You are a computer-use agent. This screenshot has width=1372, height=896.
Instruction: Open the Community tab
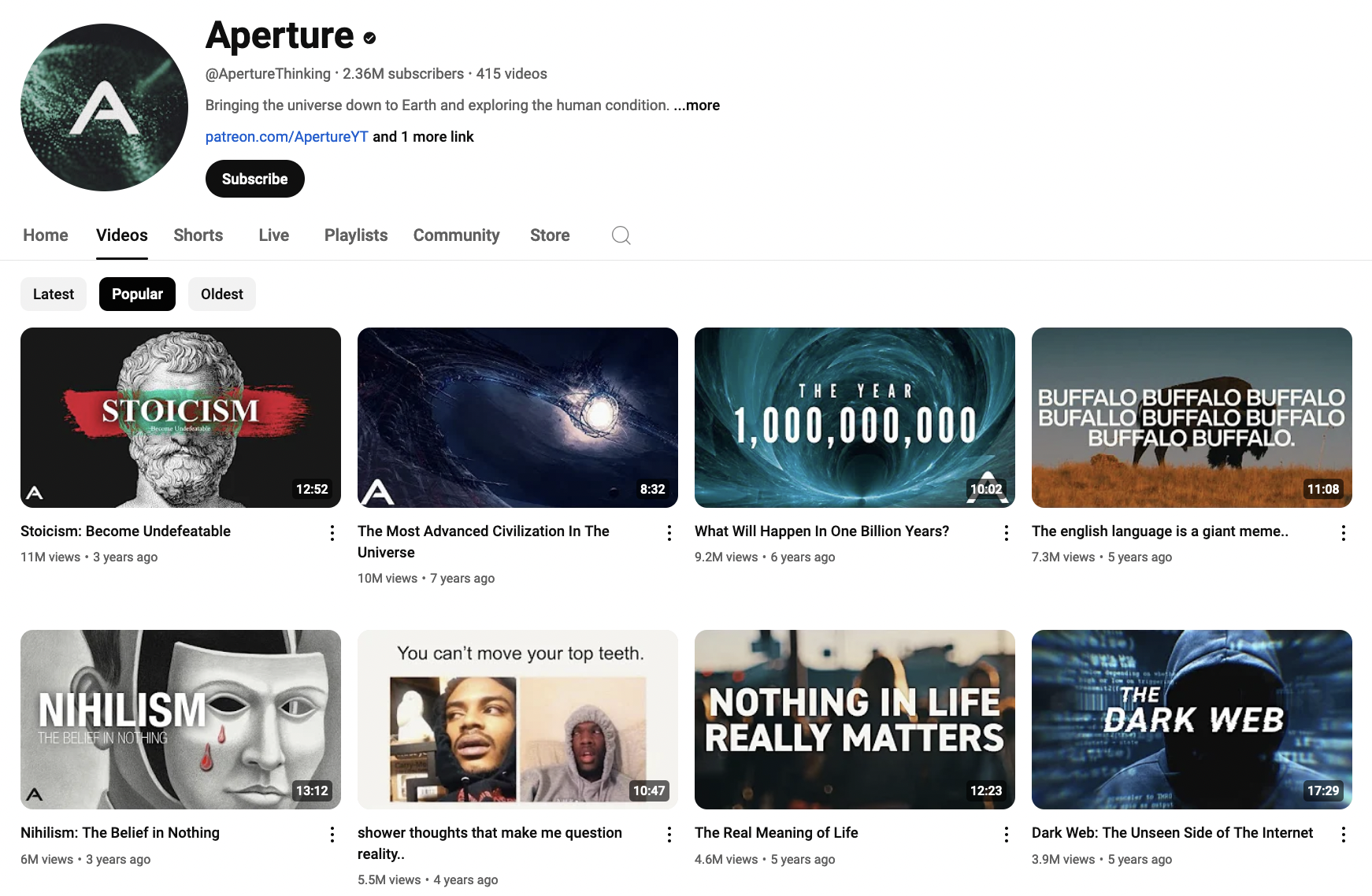click(457, 235)
